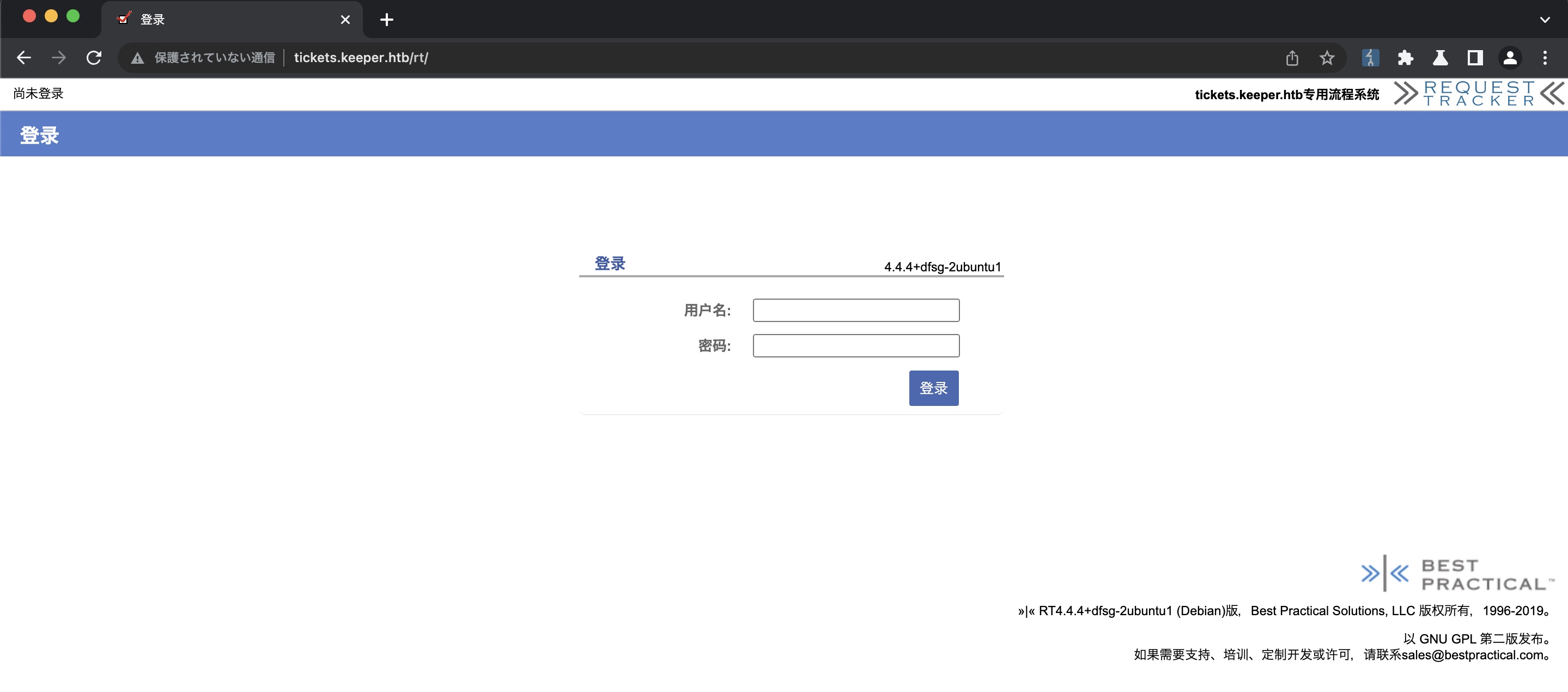Toggle the browser side panel
1568x692 pixels.
[1474, 58]
